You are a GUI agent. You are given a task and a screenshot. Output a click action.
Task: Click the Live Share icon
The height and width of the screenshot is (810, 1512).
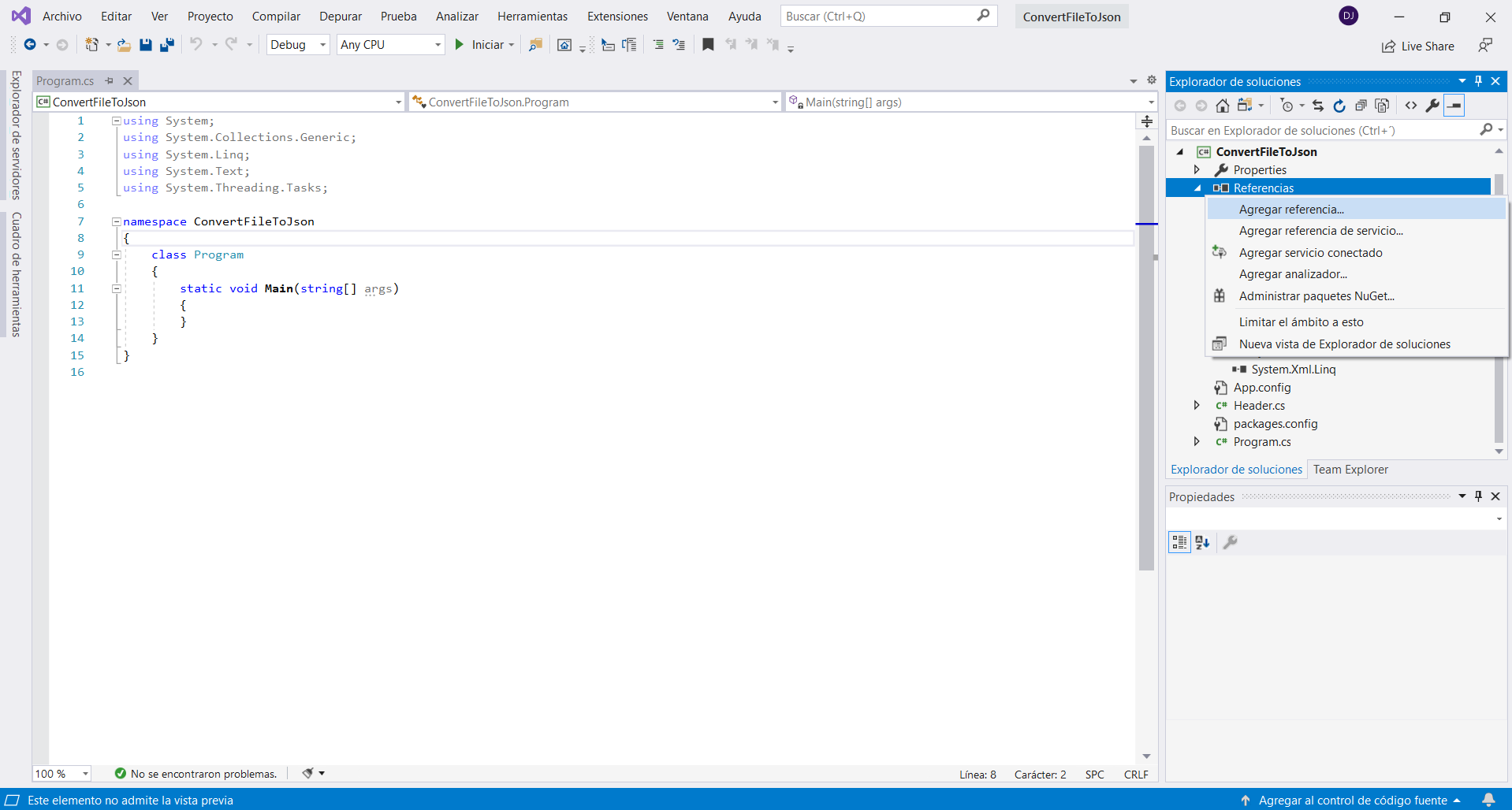(1417, 46)
